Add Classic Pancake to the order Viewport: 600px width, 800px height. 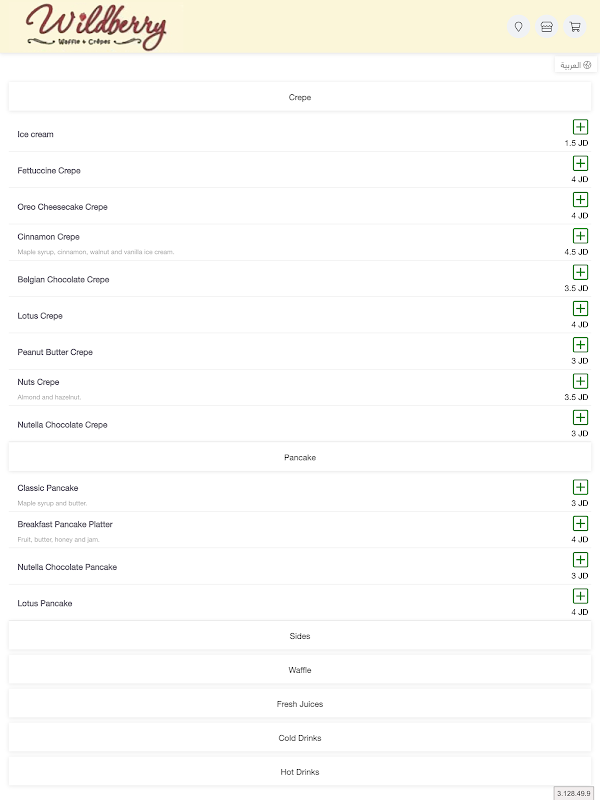pyautogui.click(x=580, y=487)
